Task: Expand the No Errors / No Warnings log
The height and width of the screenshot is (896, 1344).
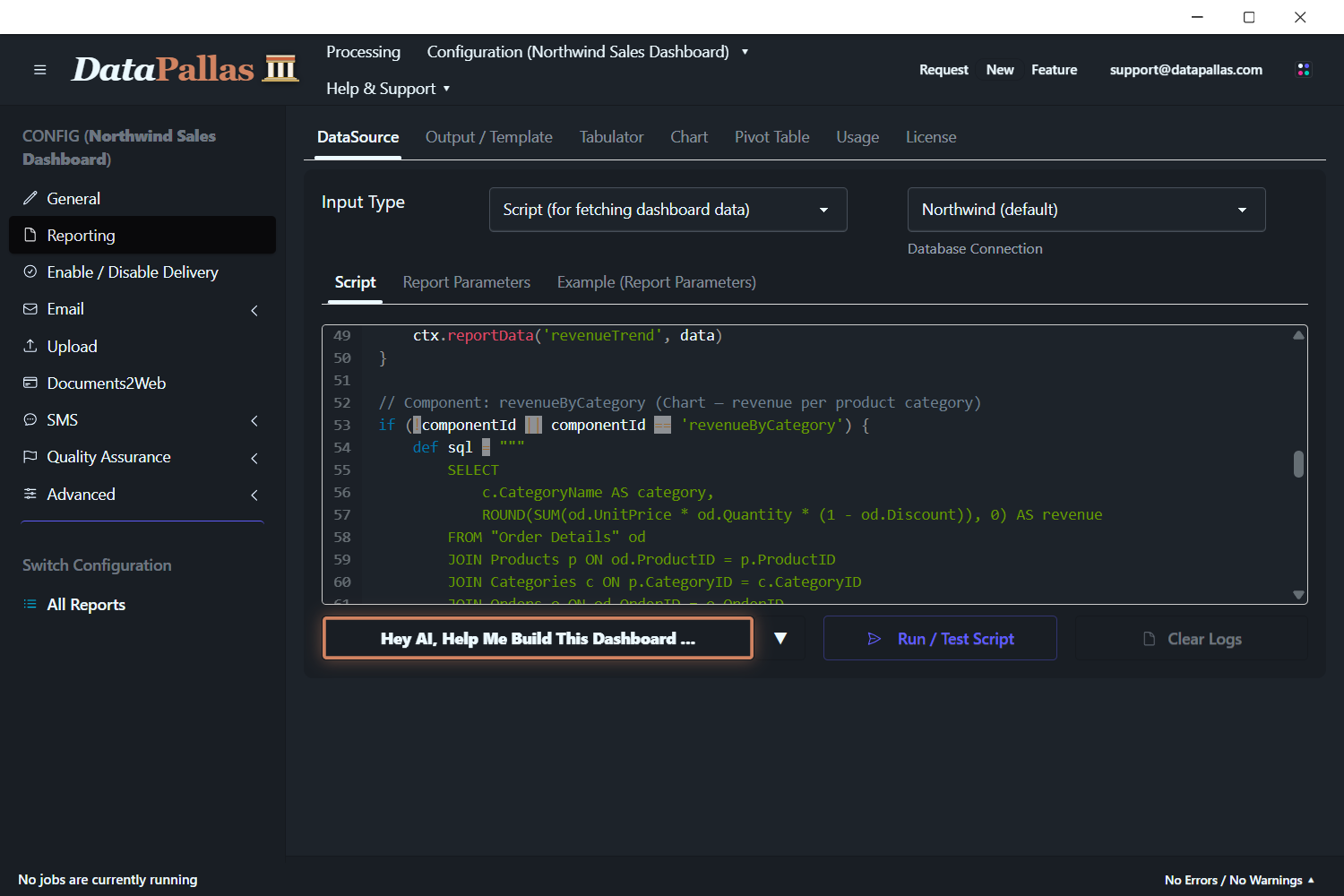Action: tap(1239, 880)
